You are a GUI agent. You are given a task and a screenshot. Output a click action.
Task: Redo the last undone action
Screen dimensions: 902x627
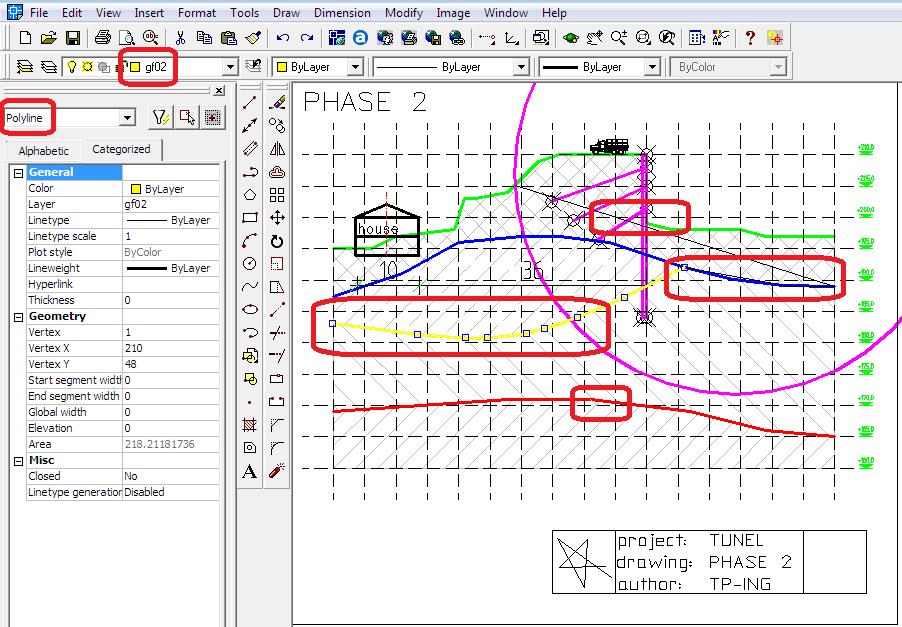[x=307, y=38]
